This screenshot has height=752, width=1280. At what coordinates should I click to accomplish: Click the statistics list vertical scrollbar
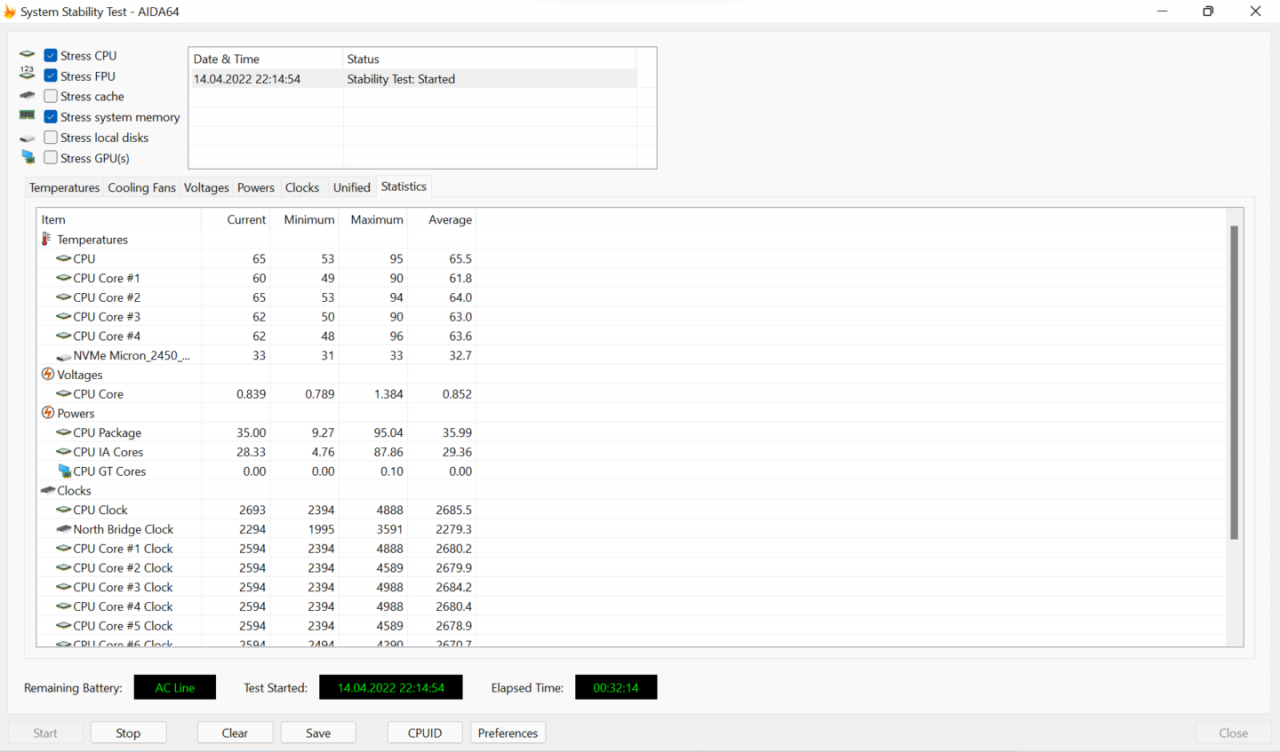[x=1234, y=380]
